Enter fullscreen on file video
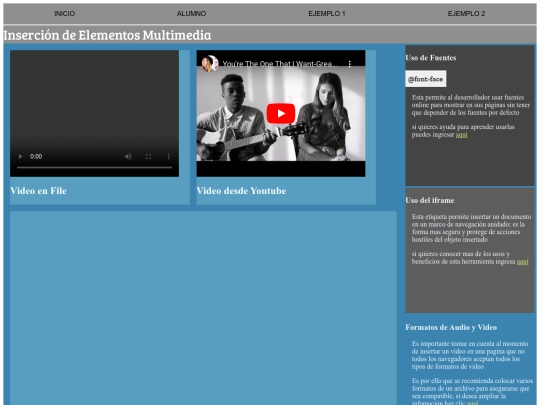 [148, 156]
